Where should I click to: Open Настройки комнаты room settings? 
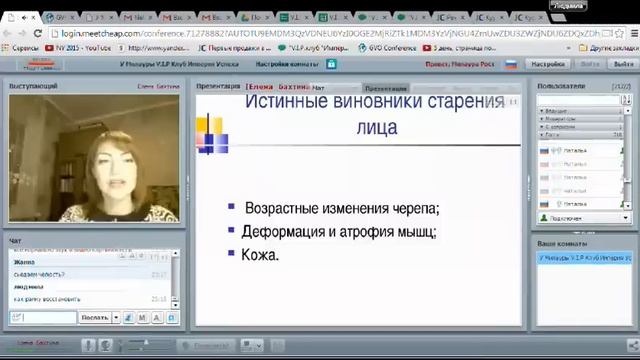tap(287, 64)
